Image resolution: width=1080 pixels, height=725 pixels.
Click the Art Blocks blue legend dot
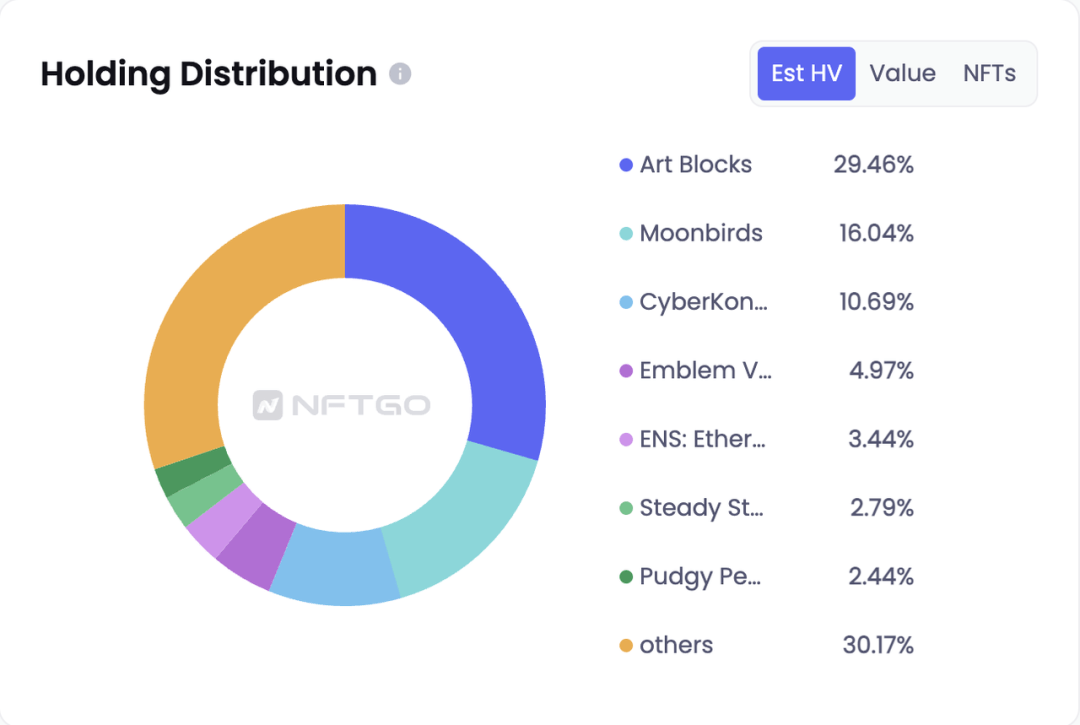626,165
